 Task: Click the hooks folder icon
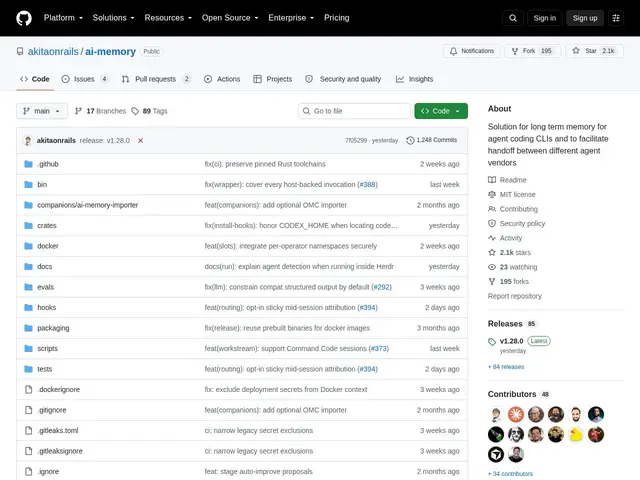[28, 307]
